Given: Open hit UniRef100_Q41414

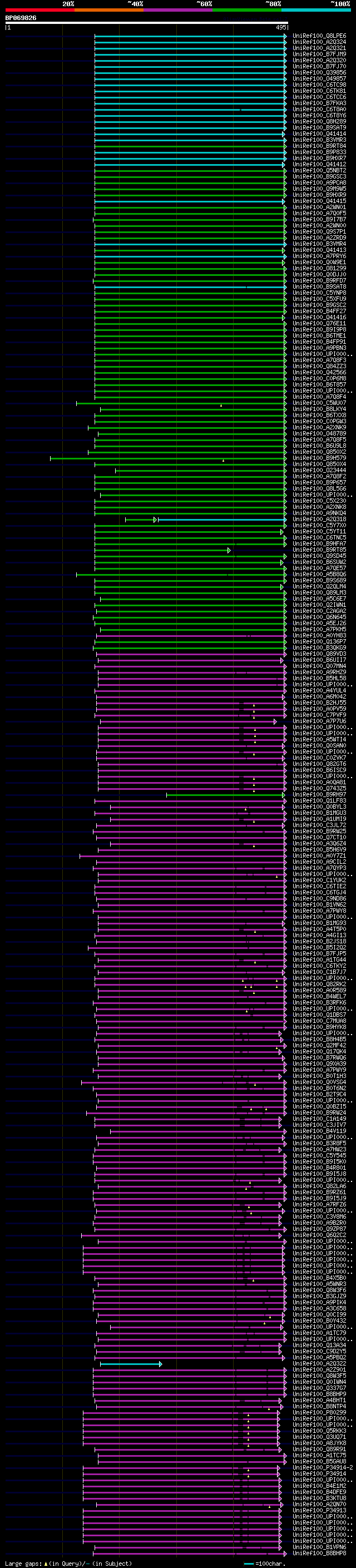Looking at the screenshot, I should (x=319, y=134).
